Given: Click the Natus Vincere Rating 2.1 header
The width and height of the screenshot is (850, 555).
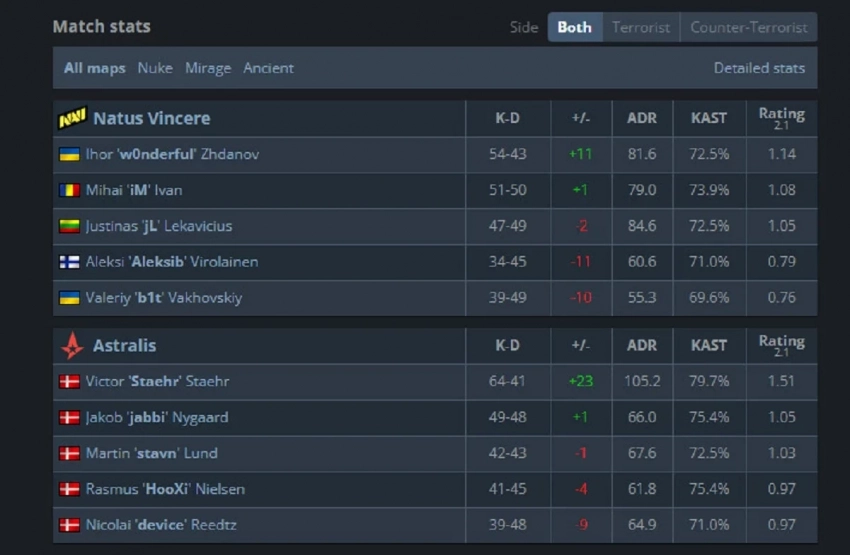Looking at the screenshot, I should 781,118.
